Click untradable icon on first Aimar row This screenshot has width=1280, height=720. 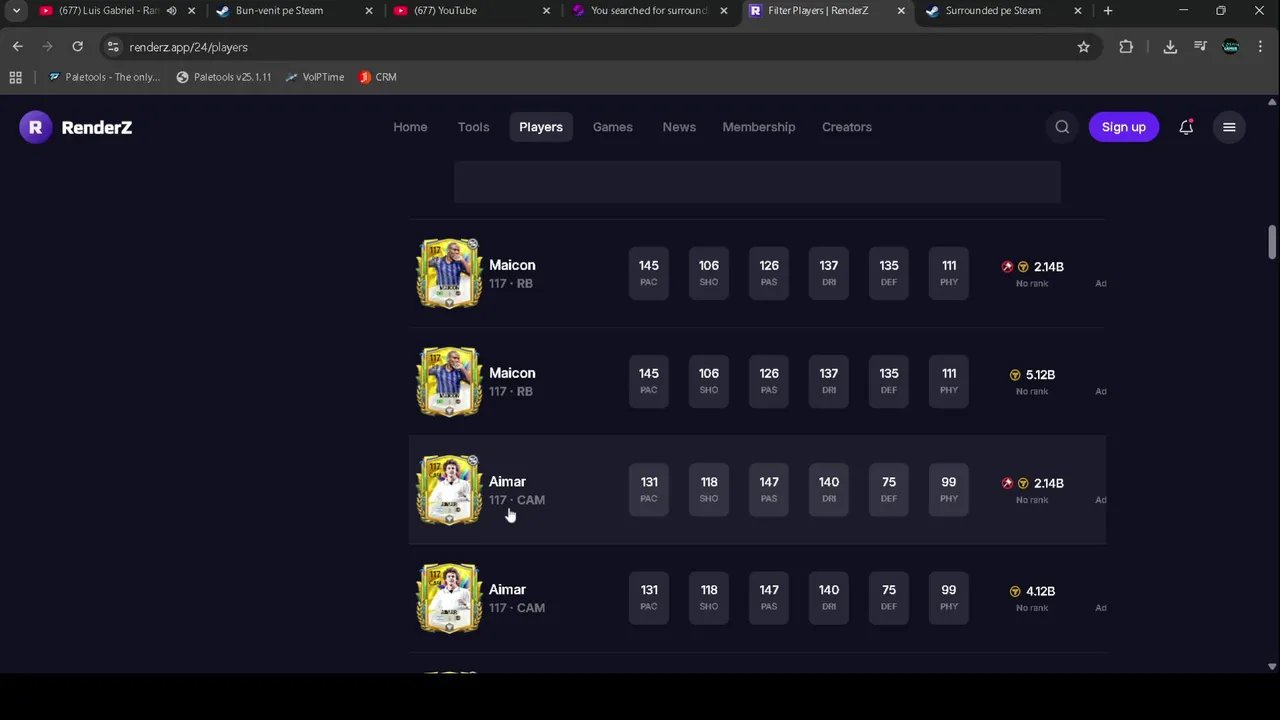pos(1007,483)
